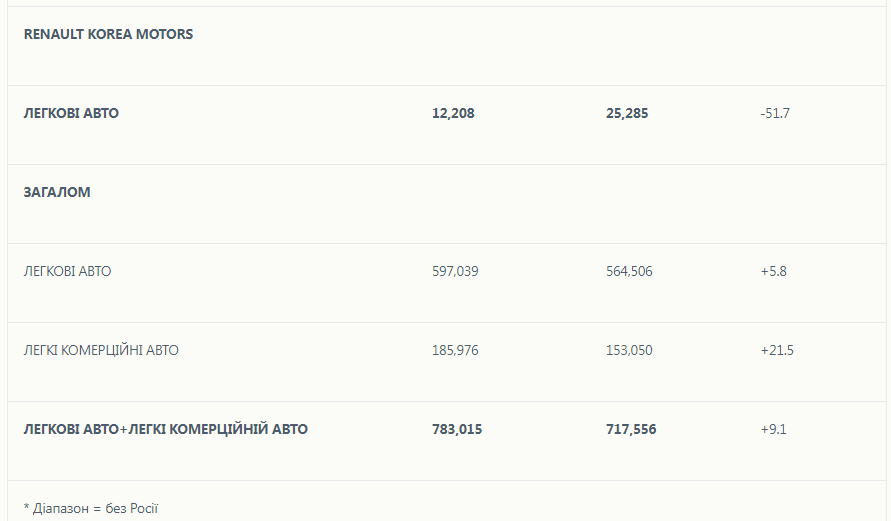This screenshot has width=891, height=521.
Task: Select the ЛЕГКІ КОМЕРЦІЙНІ АВТО row label
Action: pyautogui.click(x=101, y=350)
